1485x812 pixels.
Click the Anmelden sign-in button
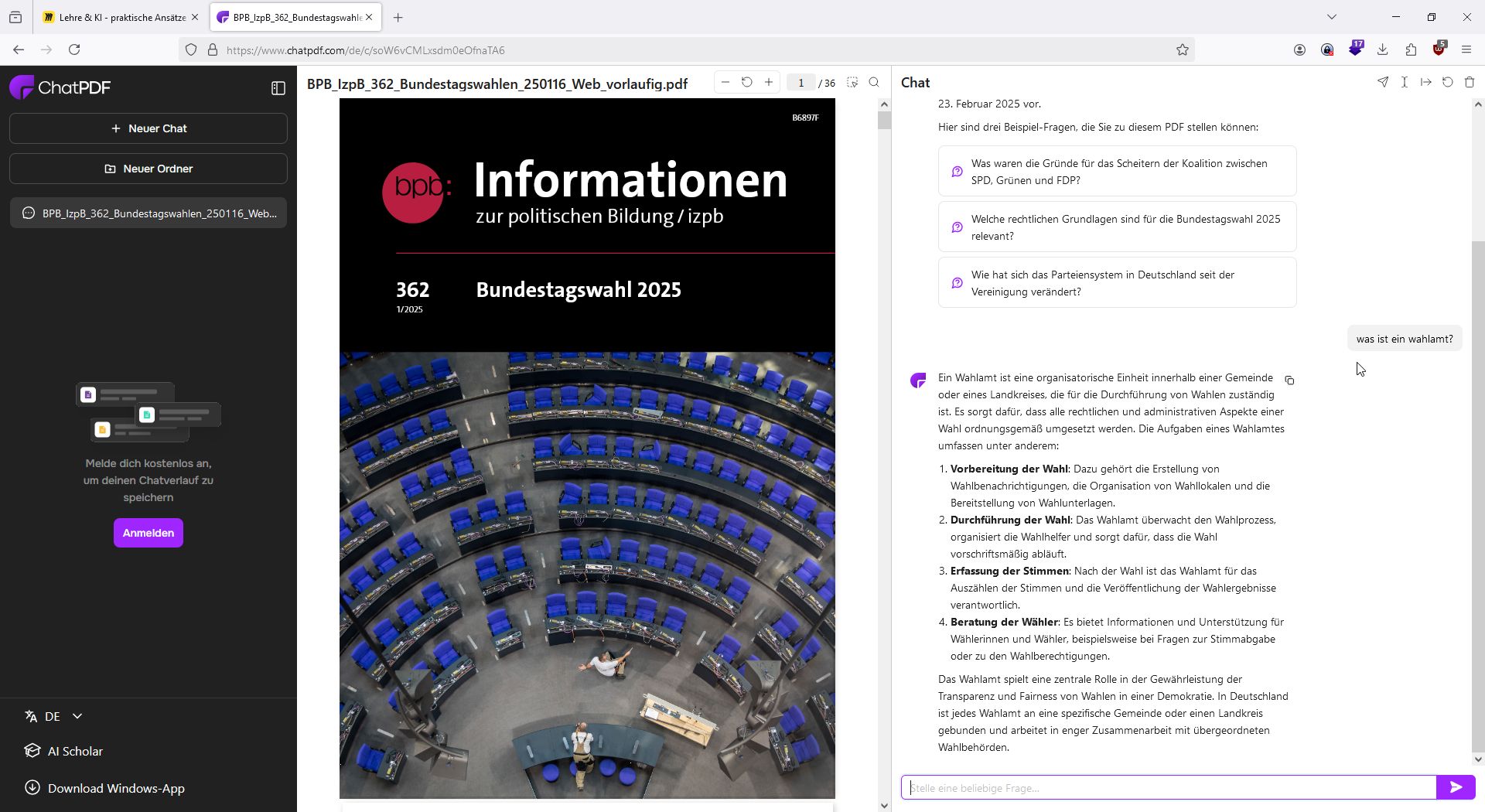(x=148, y=533)
